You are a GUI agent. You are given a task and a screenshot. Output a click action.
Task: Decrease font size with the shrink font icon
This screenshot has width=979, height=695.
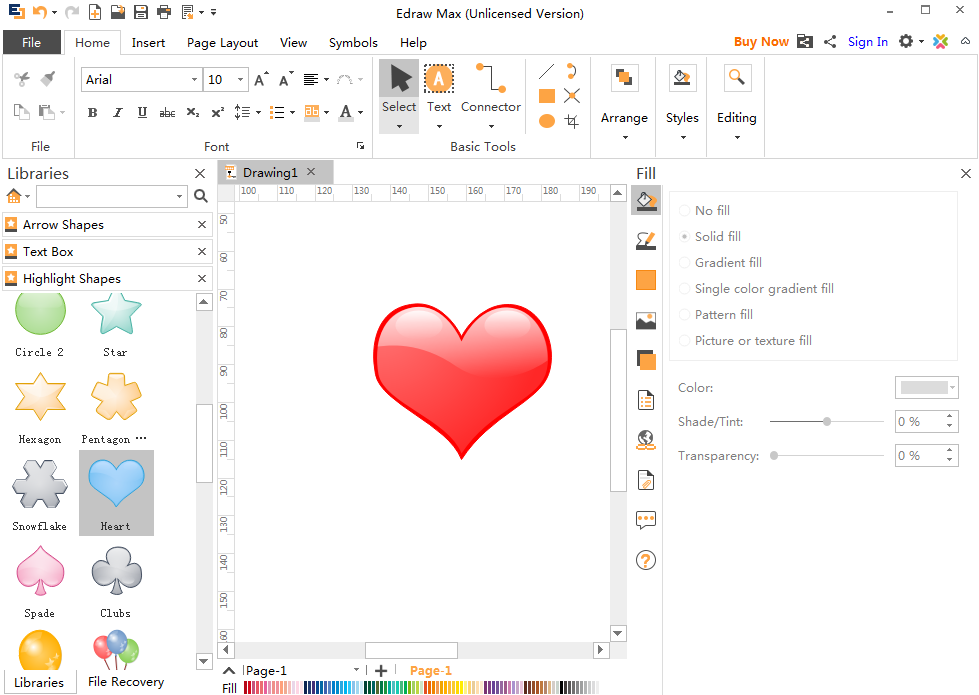[x=285, y=79]
